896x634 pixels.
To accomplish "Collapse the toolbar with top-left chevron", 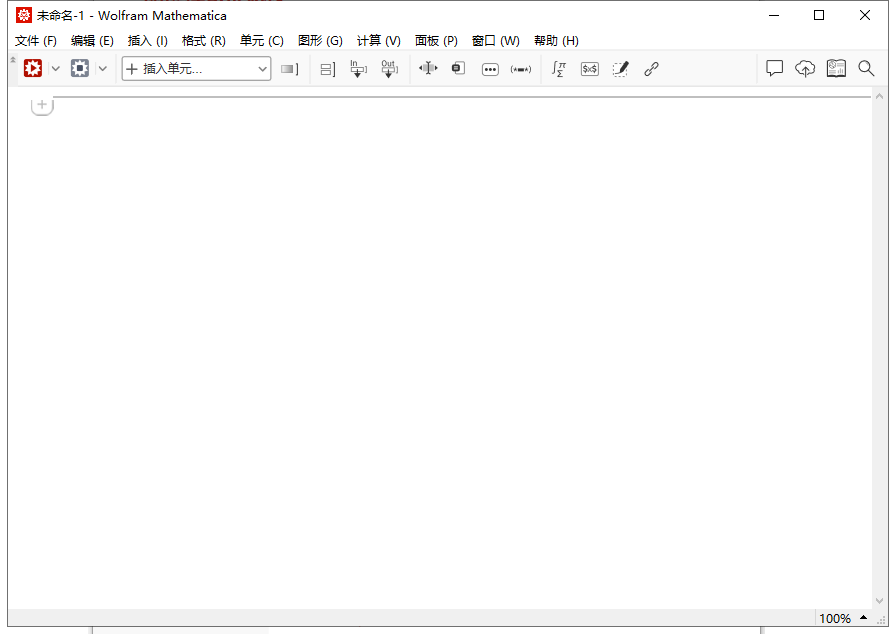I will pos(13,61).
